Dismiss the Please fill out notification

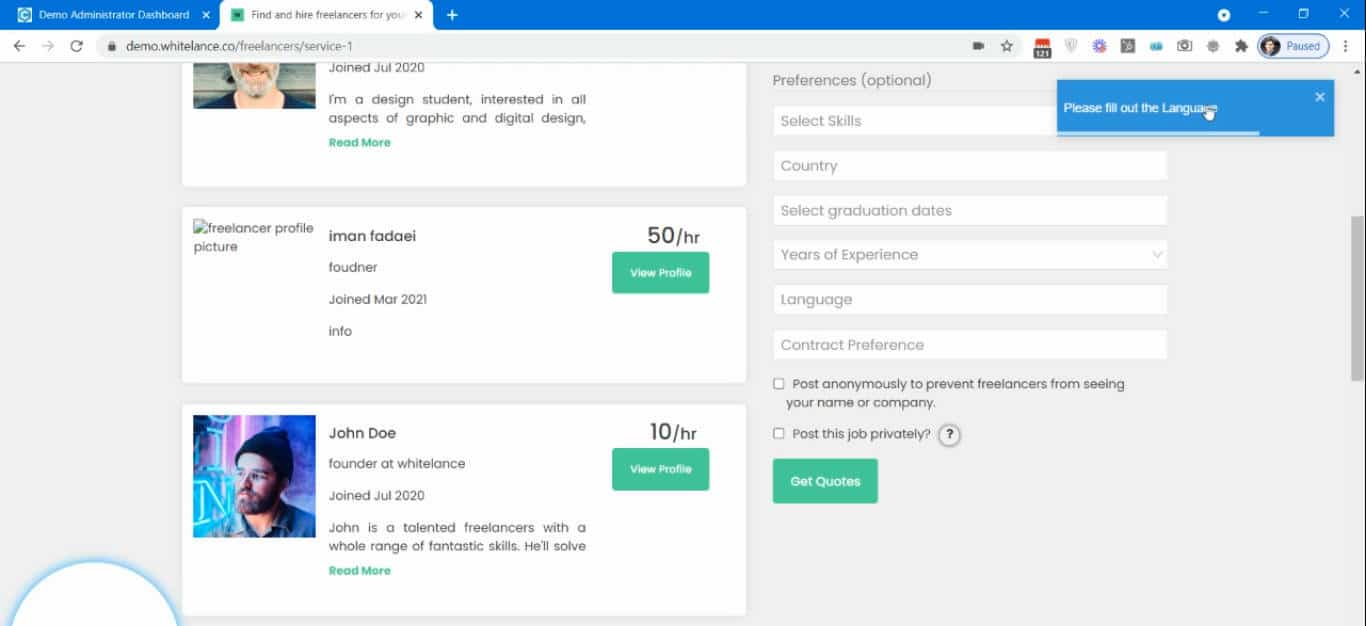tap(1320, 97)
